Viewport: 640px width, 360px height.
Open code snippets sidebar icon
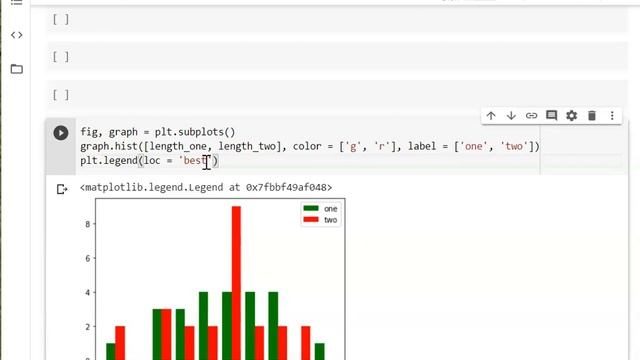[x=17, y=35]
